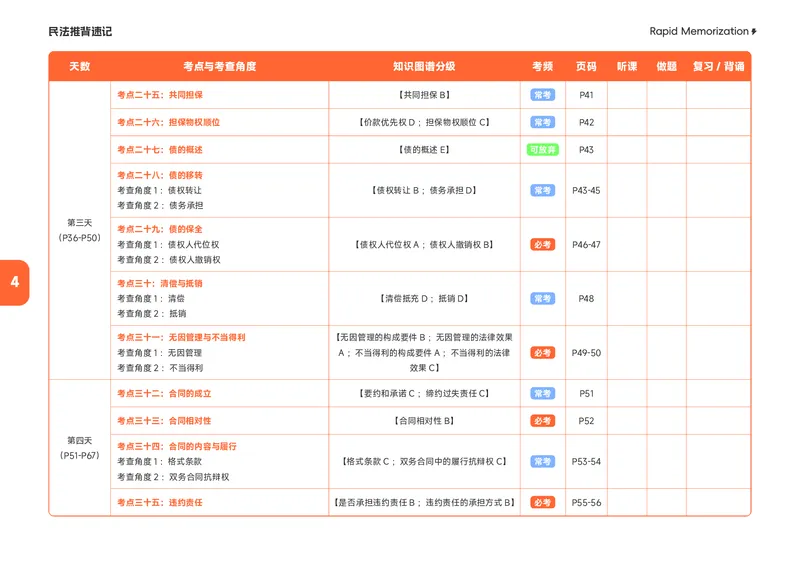
Task: Click page number P51
Action: tap(586, 393)
